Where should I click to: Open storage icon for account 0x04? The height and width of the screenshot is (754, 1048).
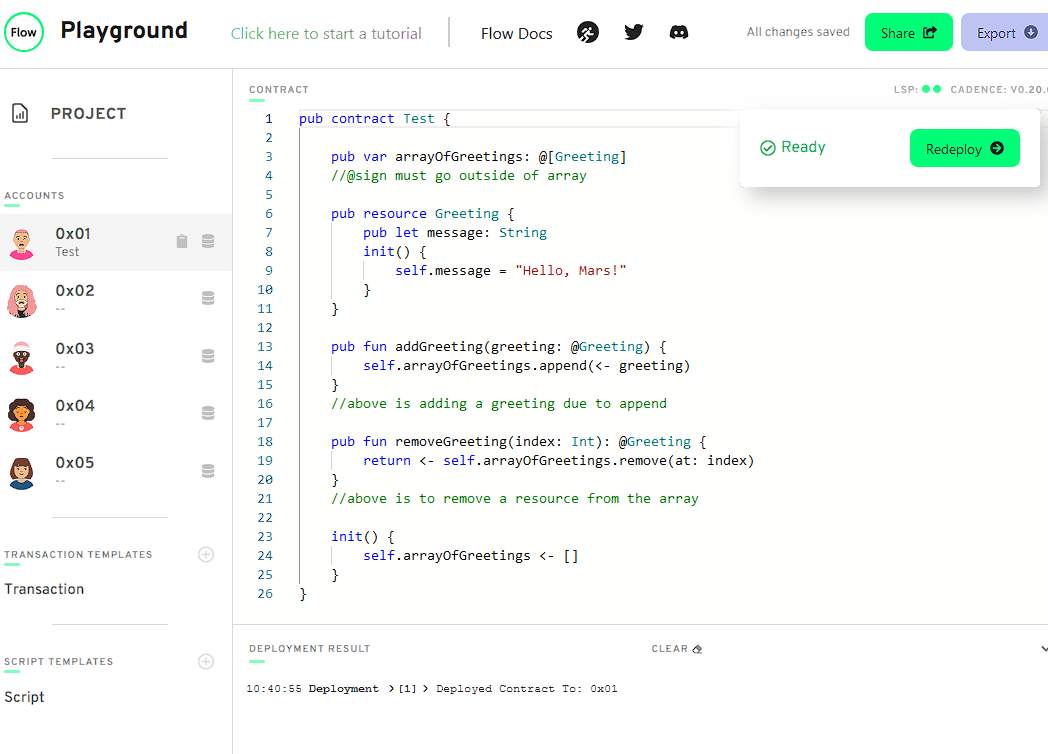click(208, 413)
